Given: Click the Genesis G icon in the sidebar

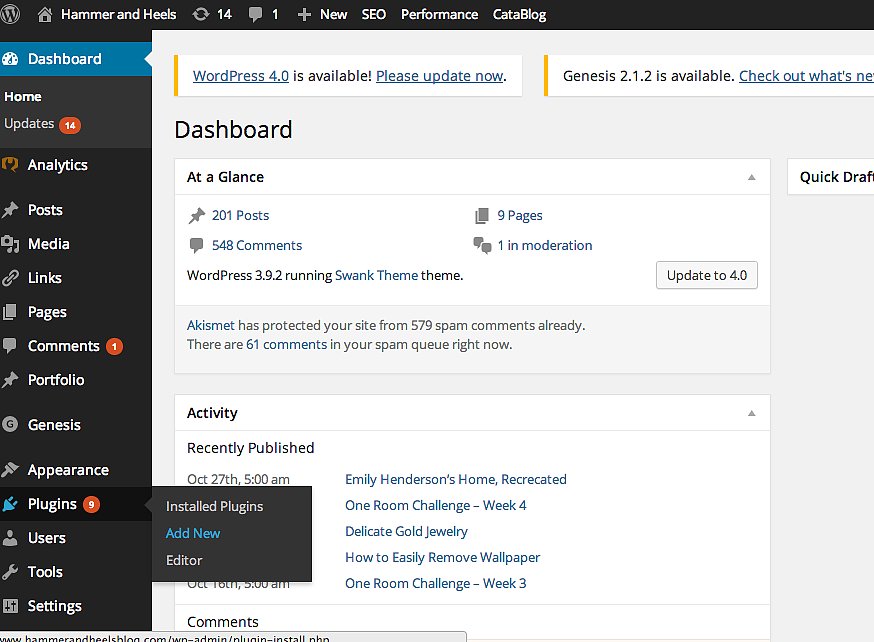Looking at the screenshot, I should click(x=9, y=425).
